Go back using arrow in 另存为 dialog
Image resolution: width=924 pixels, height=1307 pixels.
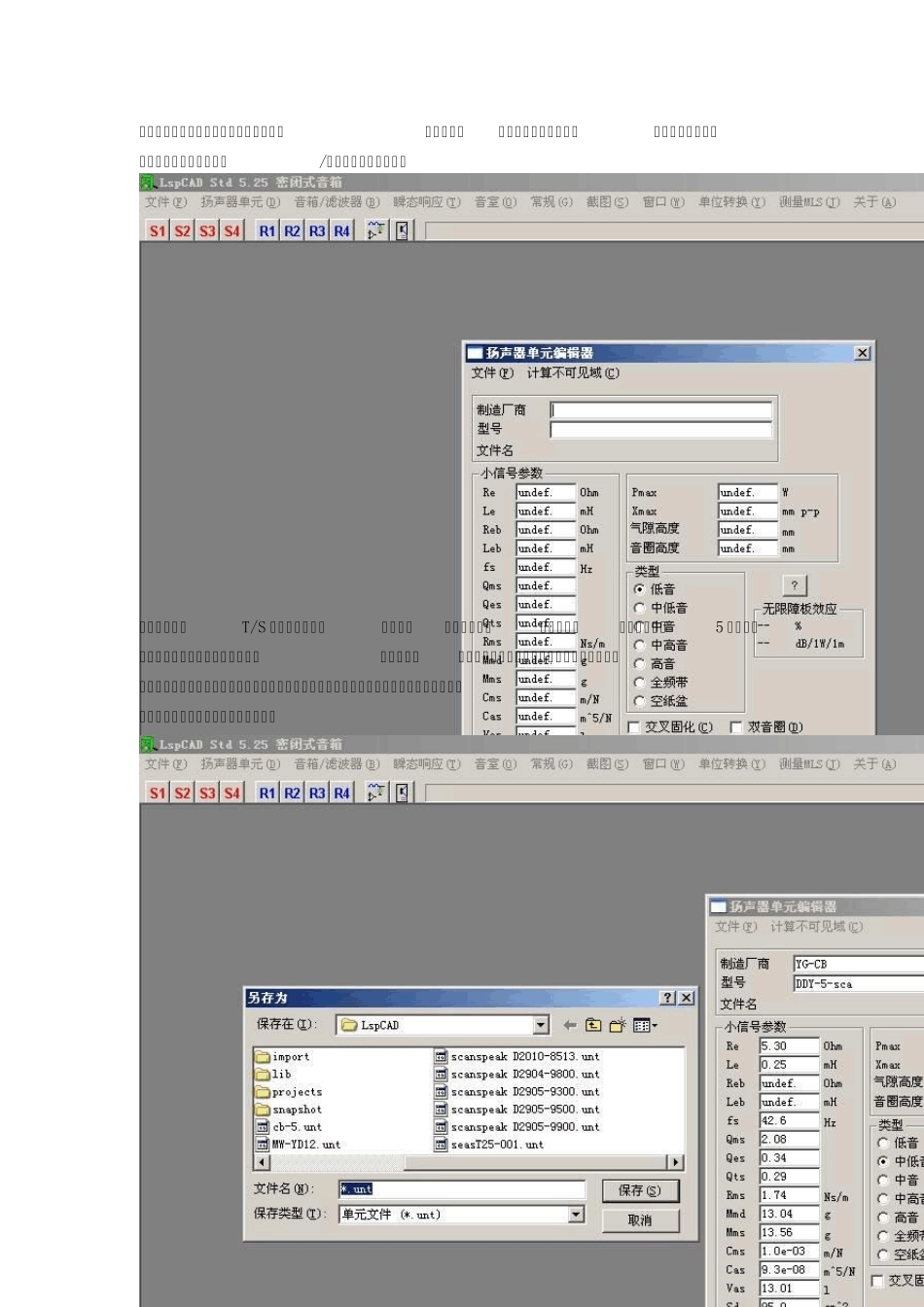click(570, 1025)
